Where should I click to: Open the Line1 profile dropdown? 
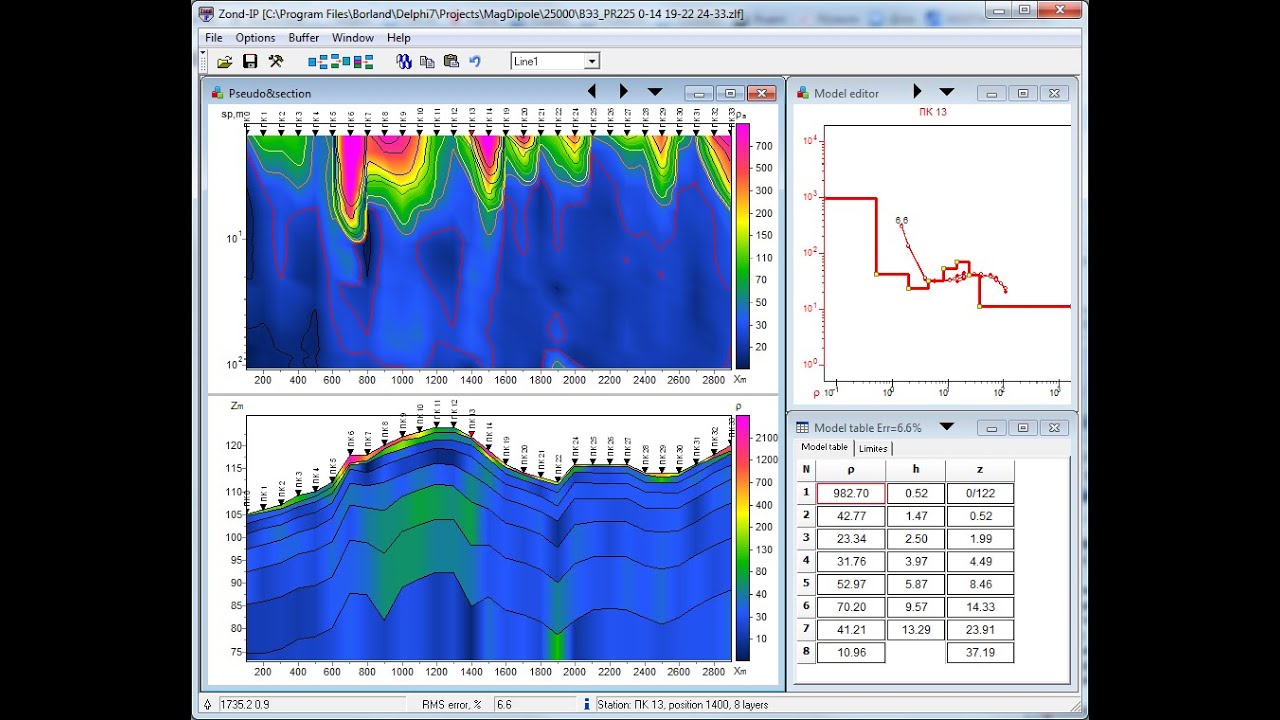pyautogui.click(x=592, y=62)
